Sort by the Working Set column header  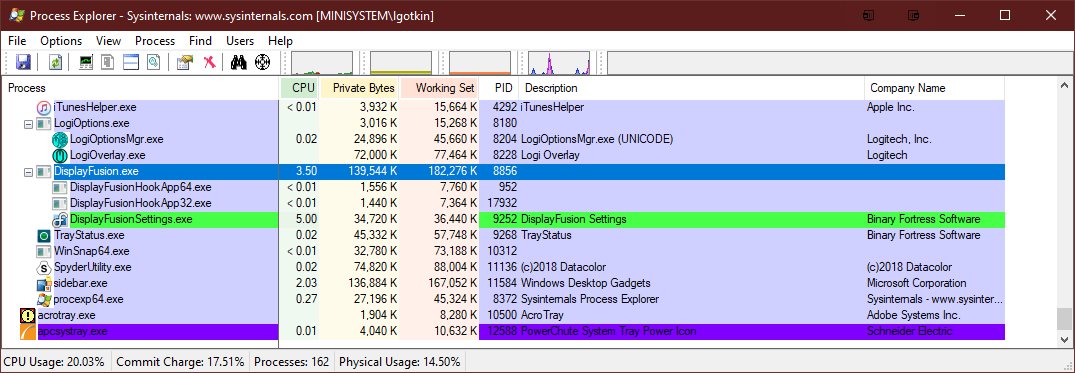pos(439,88)
